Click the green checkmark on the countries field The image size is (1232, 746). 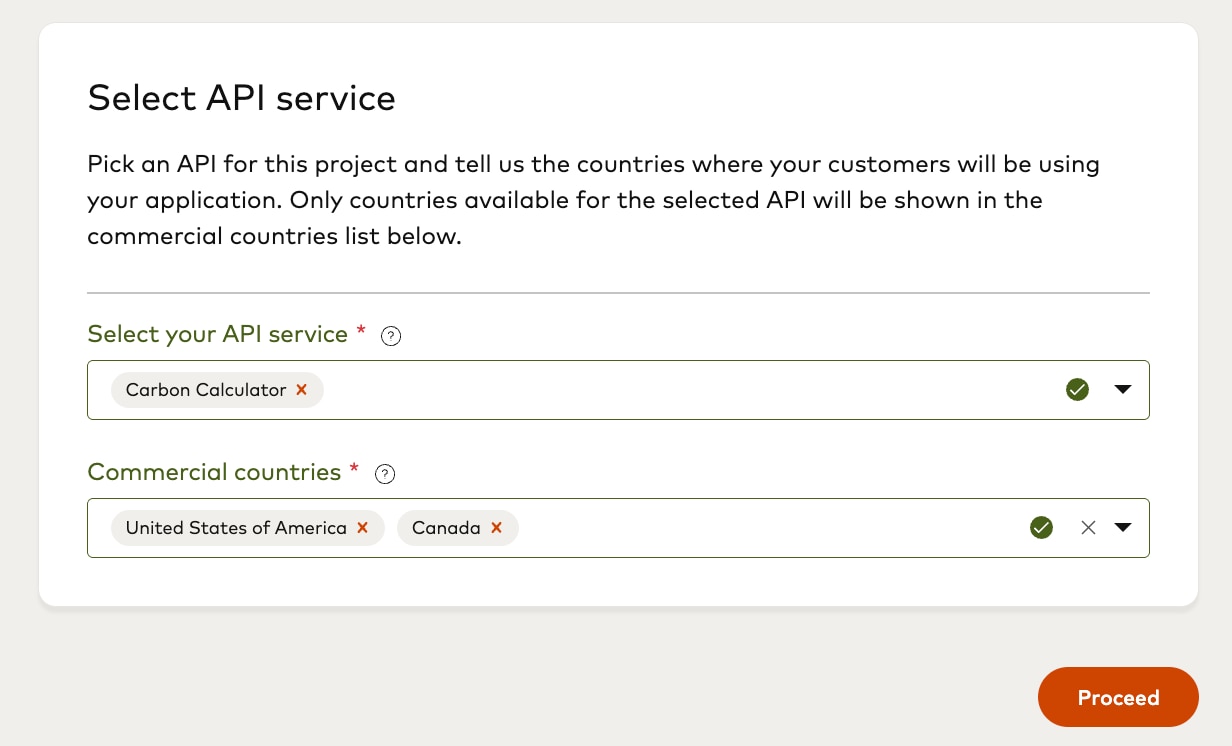point(1041,527)
